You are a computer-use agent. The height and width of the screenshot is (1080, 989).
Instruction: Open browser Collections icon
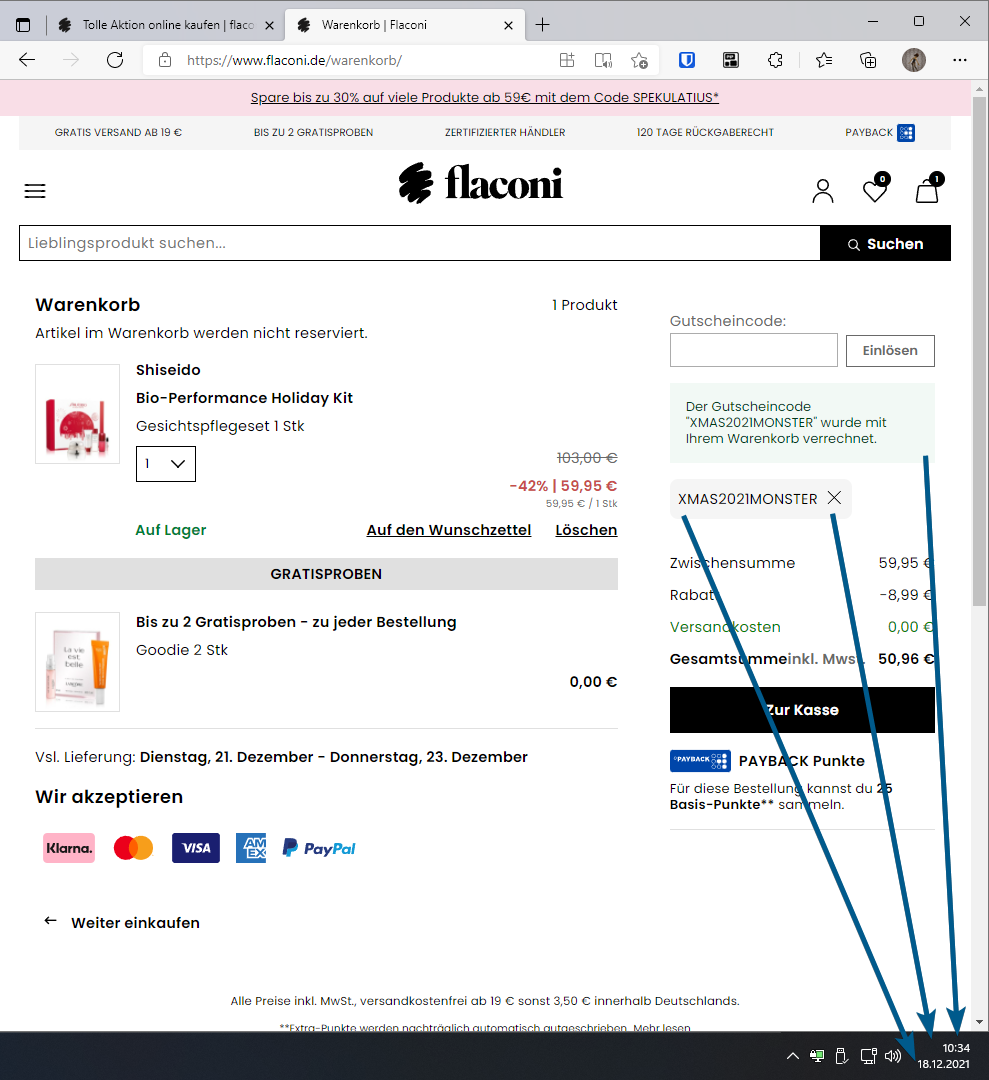pos(868,60)
